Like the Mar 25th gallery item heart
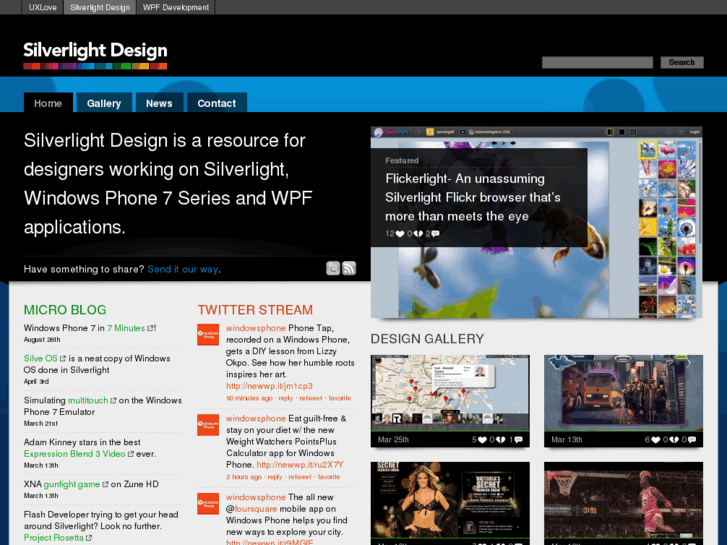This screenshot has height=545, width=727. tap(482, 440)
